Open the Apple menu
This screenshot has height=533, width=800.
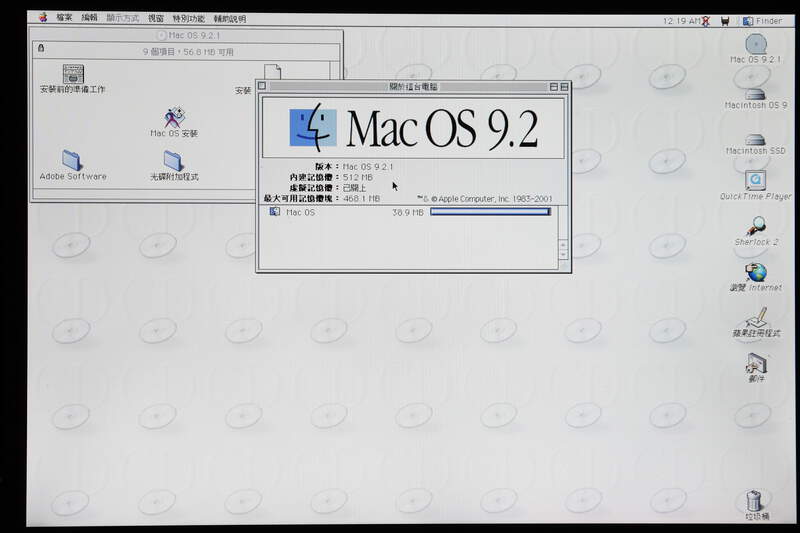43,18
